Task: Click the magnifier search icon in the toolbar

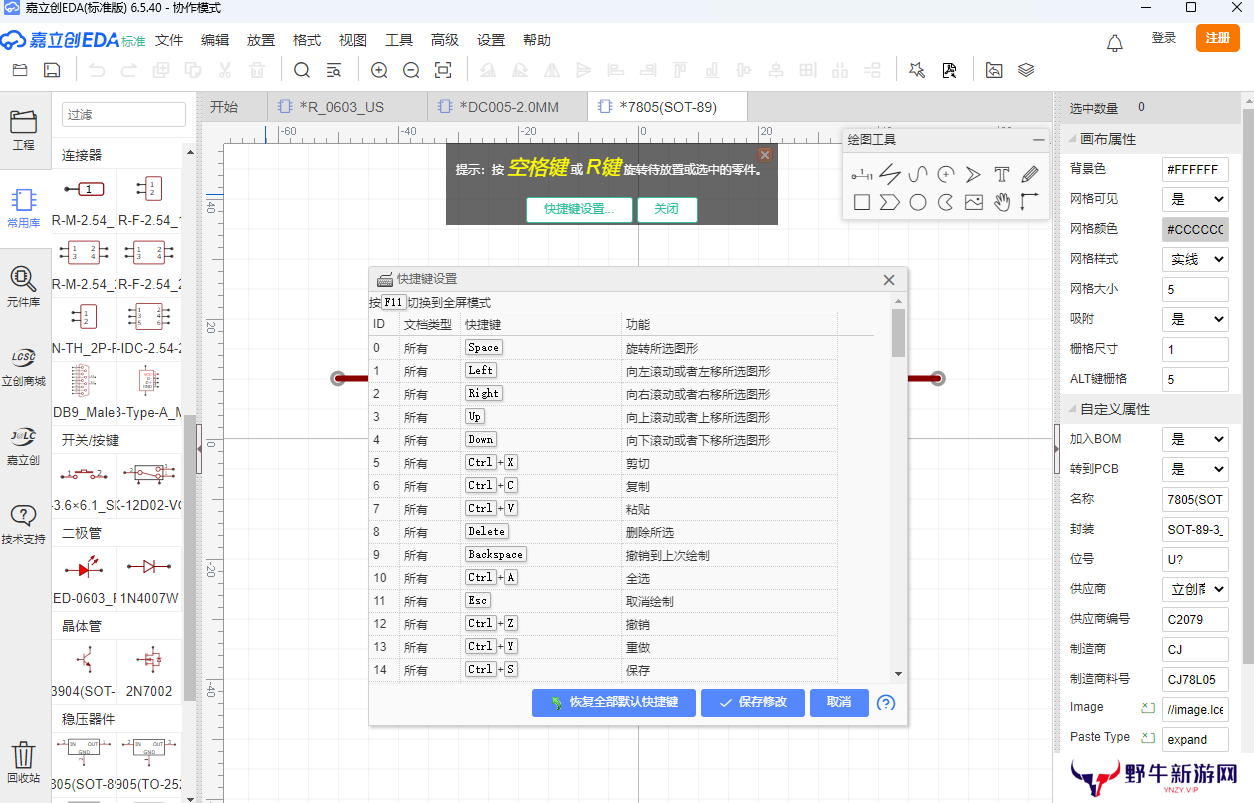Action: click(302, 70)
